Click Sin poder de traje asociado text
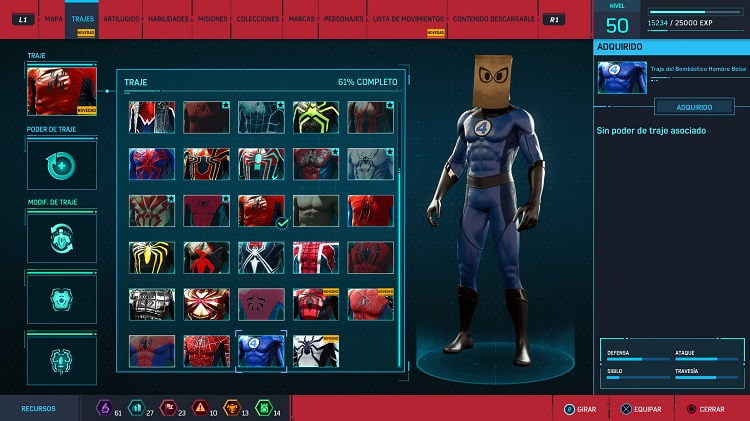Viewport: 750px width, 421px height. click(651, 131)
